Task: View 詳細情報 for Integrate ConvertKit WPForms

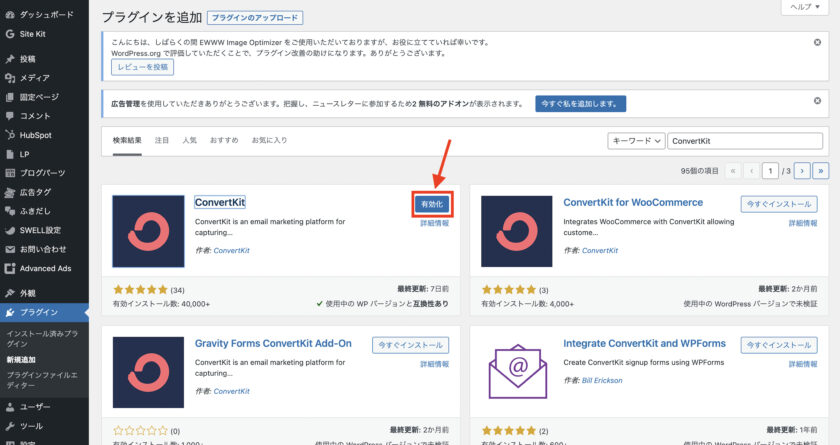Action: [803, 364]
